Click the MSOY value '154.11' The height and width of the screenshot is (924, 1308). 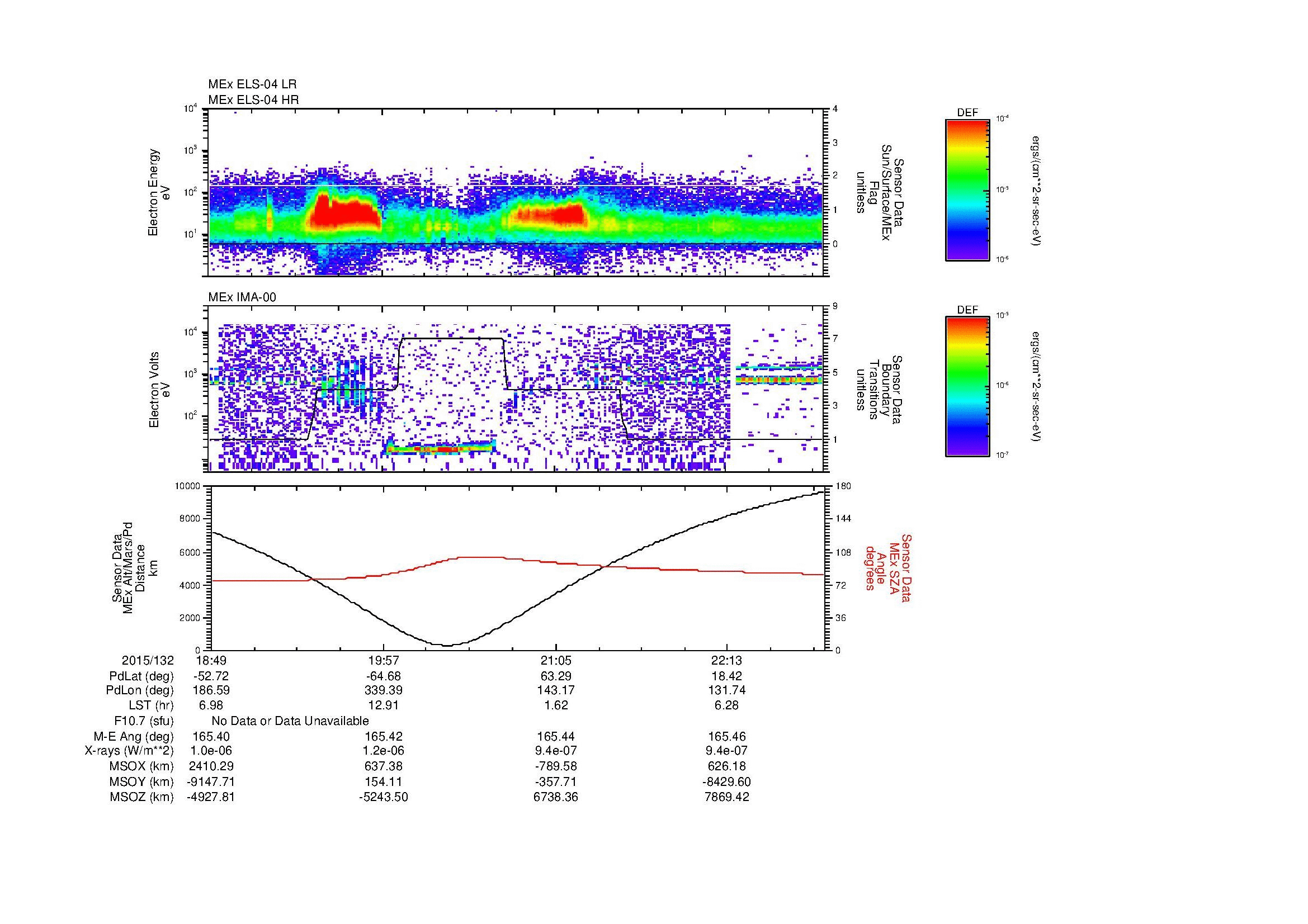(384, 781)
